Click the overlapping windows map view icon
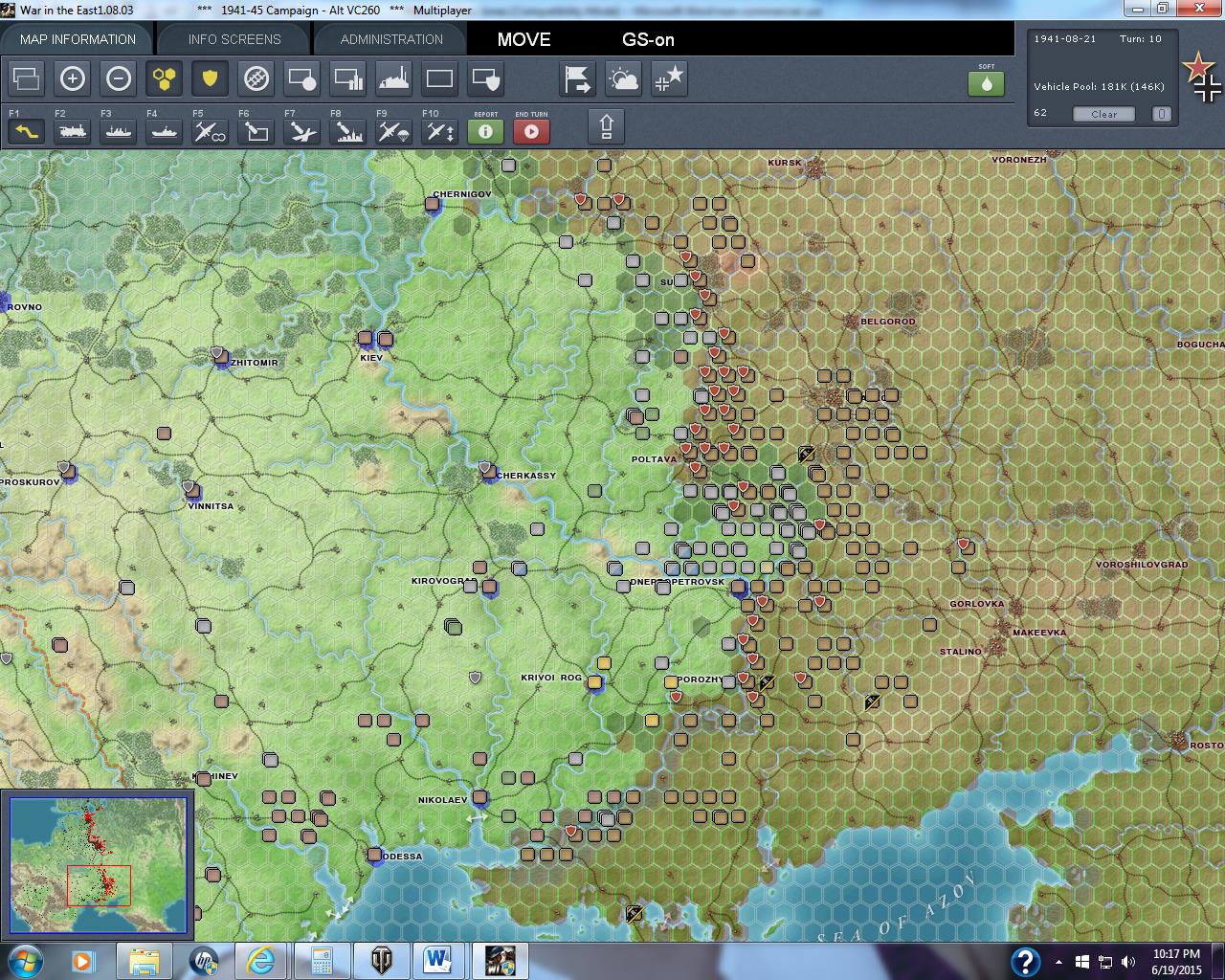This screenshot has height=980, width=1225. pos(27,78)
